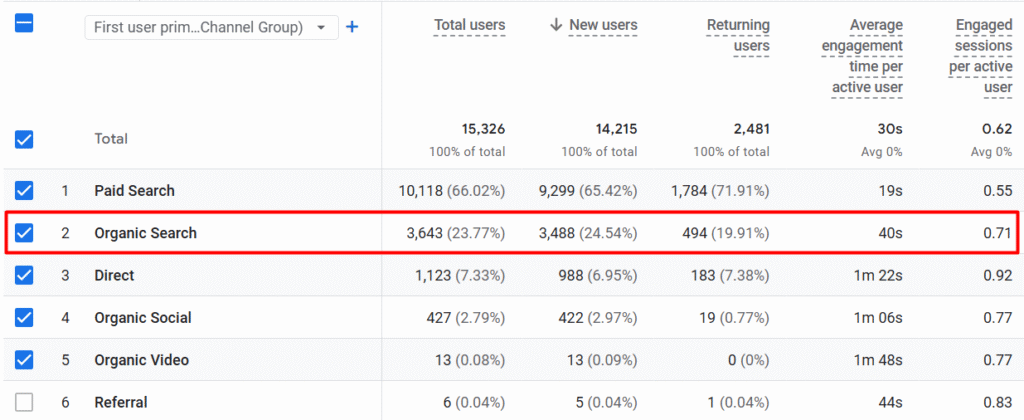This screenshot has width=1024, height=420.
Task: Click the sort arrow beside New users
Action: (556, 25)
